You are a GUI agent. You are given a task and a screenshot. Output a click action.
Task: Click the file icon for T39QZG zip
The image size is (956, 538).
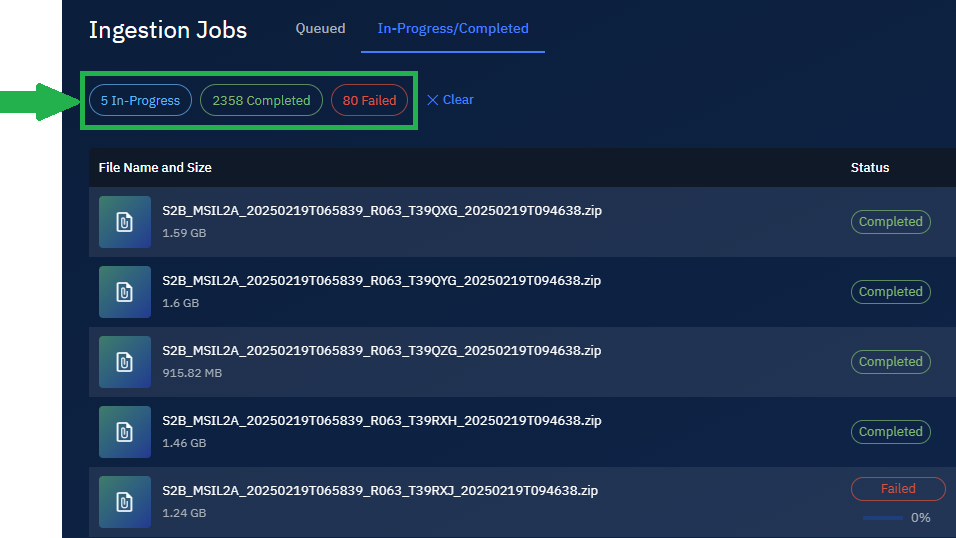125,362
